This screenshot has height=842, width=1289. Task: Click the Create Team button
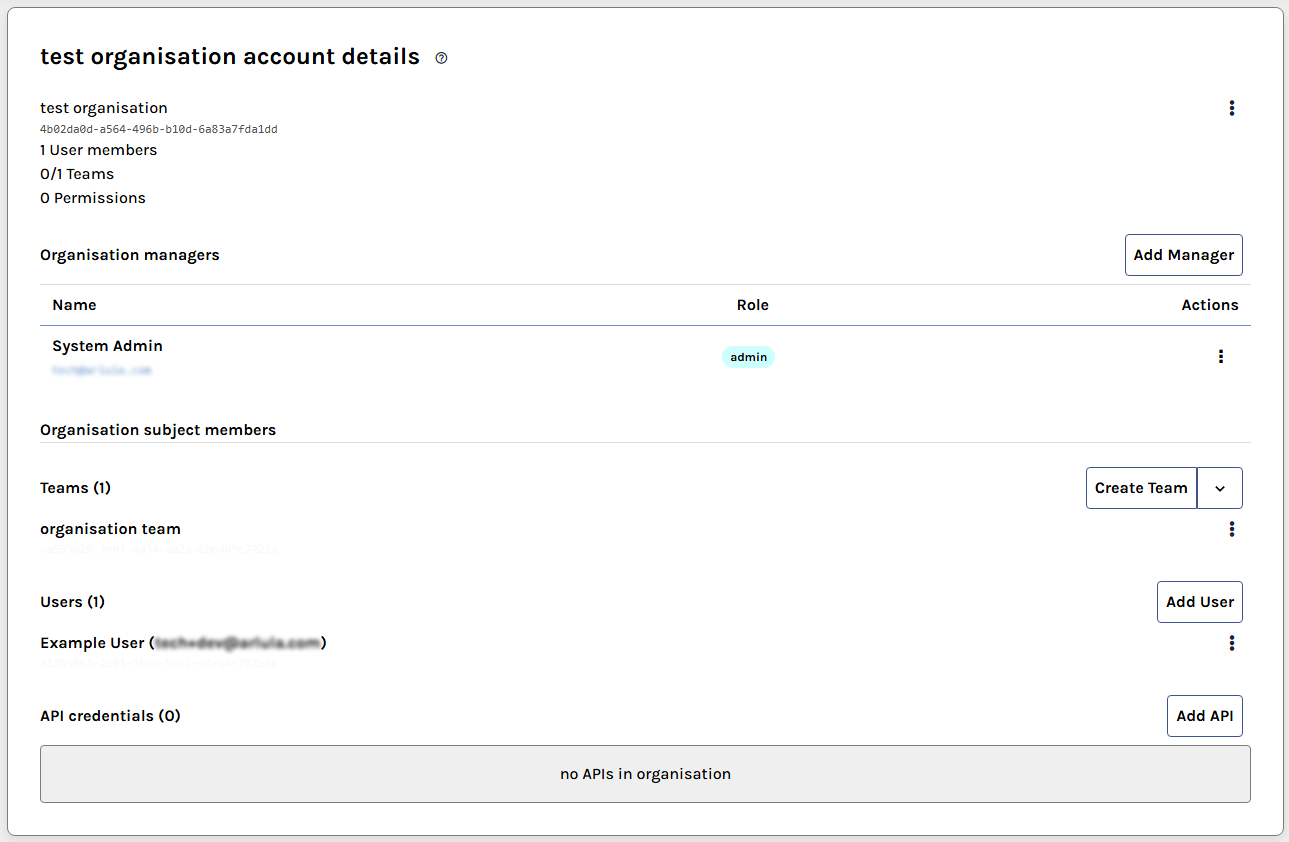(1141, 488)
